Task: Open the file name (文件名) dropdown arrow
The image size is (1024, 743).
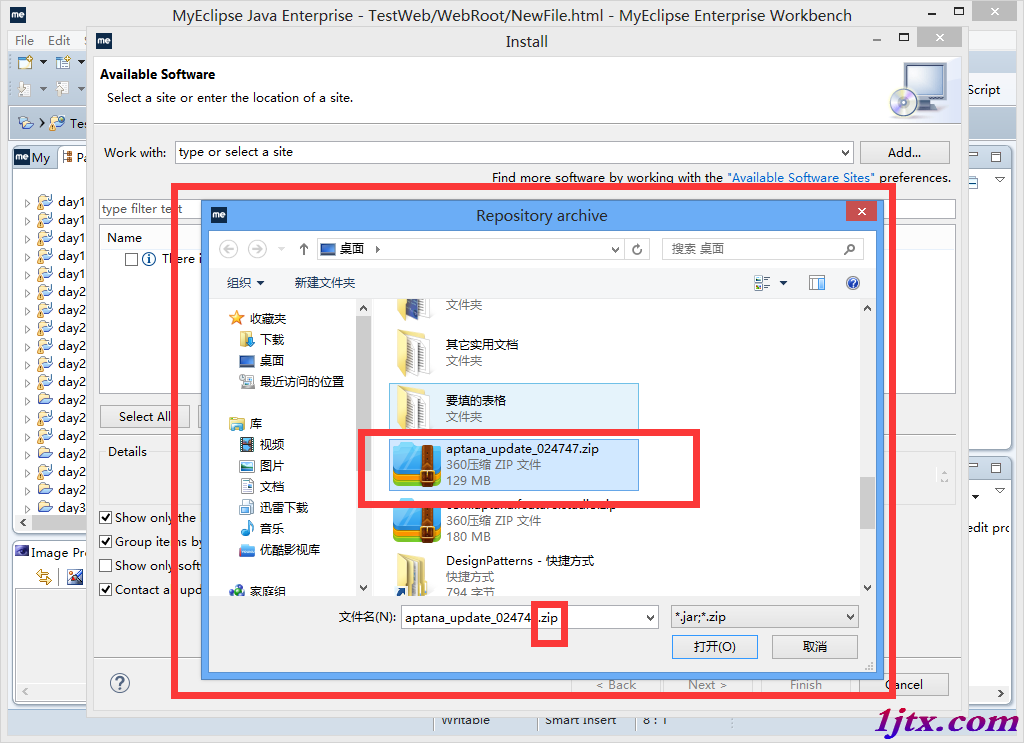Action: (650, 617)
